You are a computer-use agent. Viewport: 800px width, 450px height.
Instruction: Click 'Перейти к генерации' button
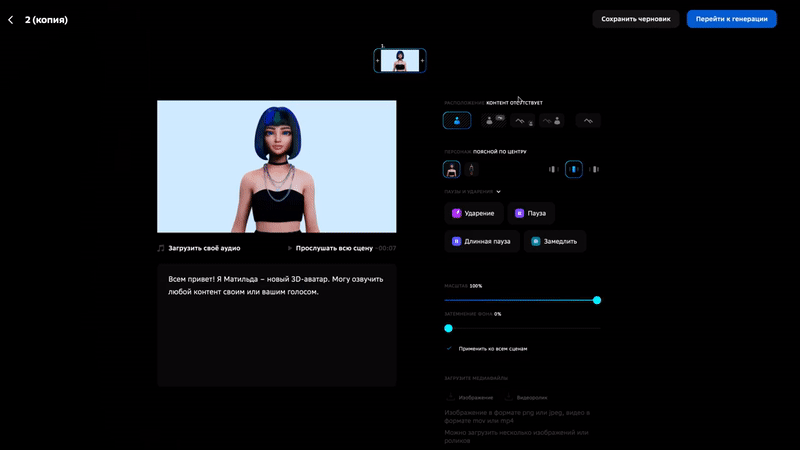(731, 19)
